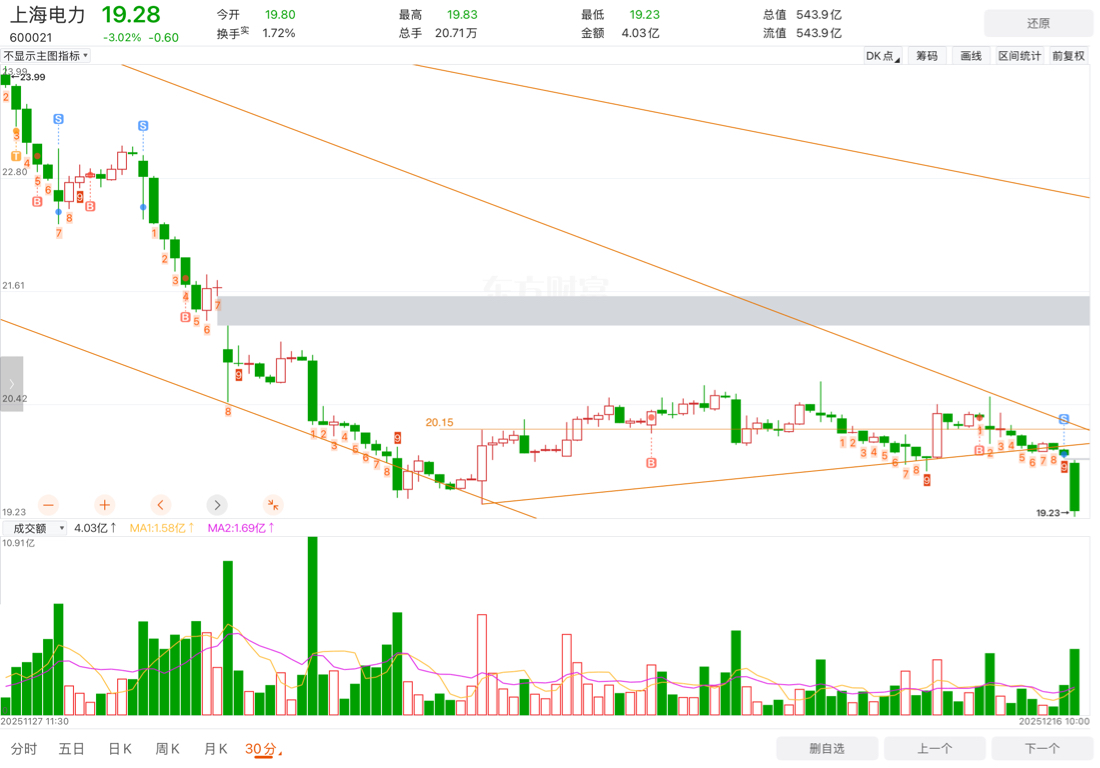Click the first blue S sell marker
The image size is (1100, 768).
tap(58, 119)
